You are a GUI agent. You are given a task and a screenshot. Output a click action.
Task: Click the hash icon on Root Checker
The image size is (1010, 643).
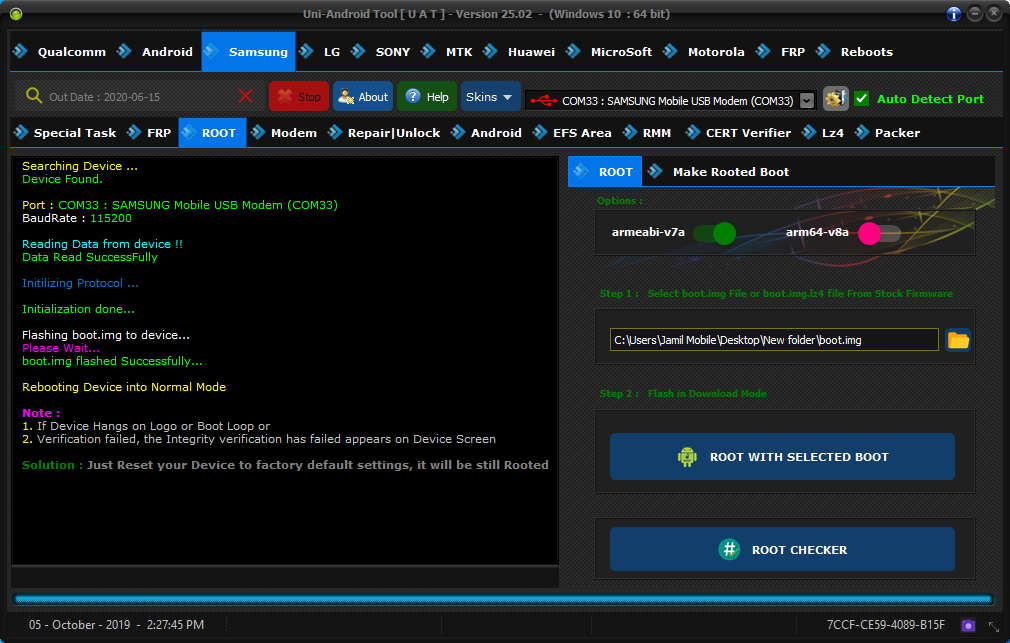point(729,550)
